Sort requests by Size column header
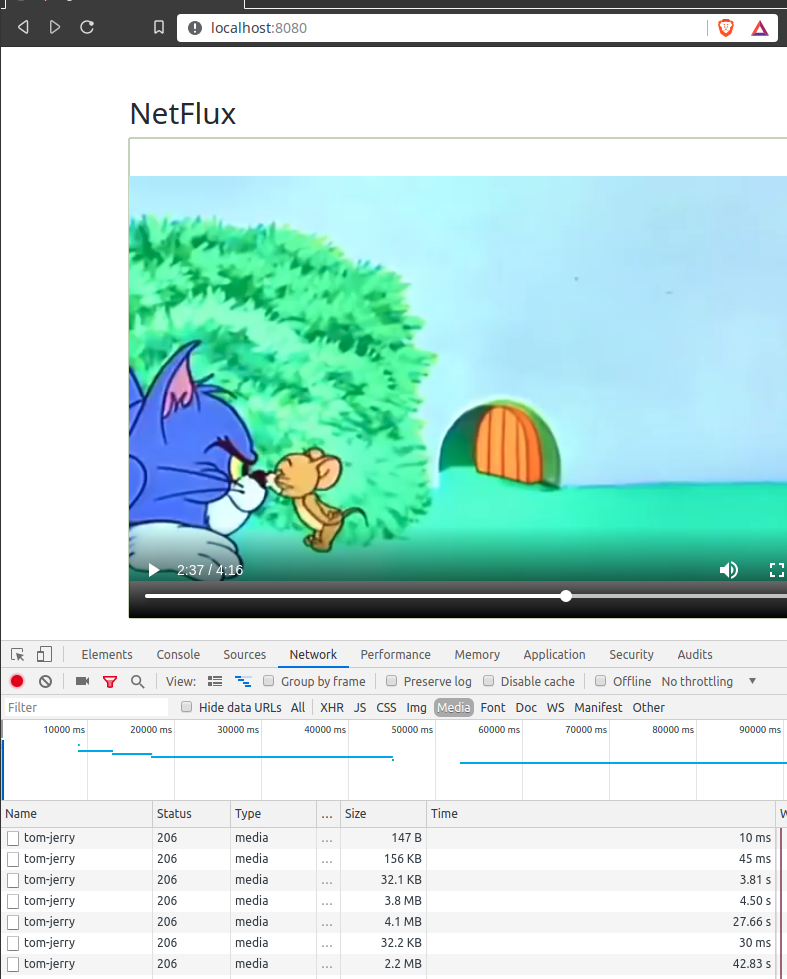Image resolution: width=787 pixels, height=979 pixels. (384, 814)
